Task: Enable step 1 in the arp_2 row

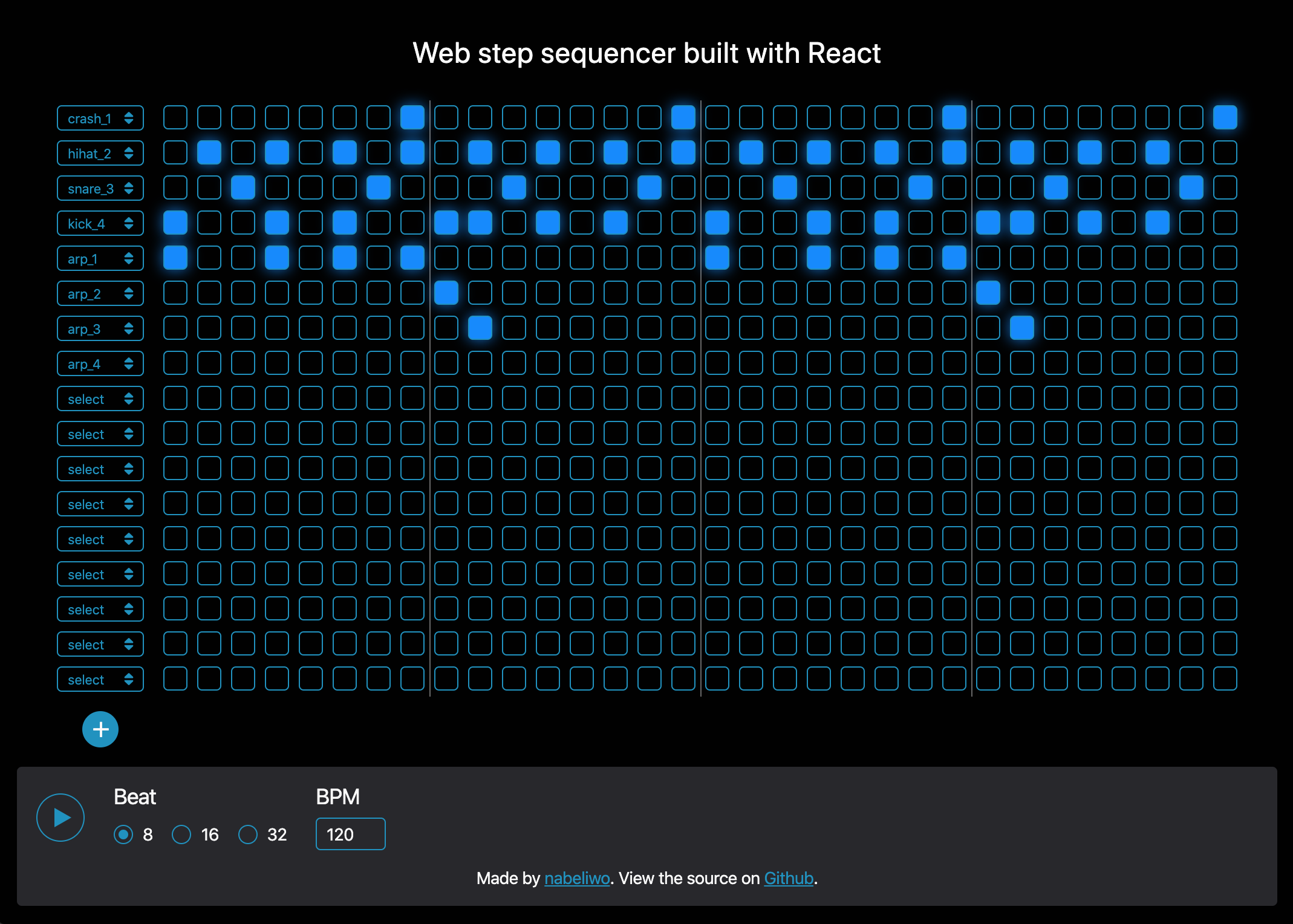Action: (175, 293)
